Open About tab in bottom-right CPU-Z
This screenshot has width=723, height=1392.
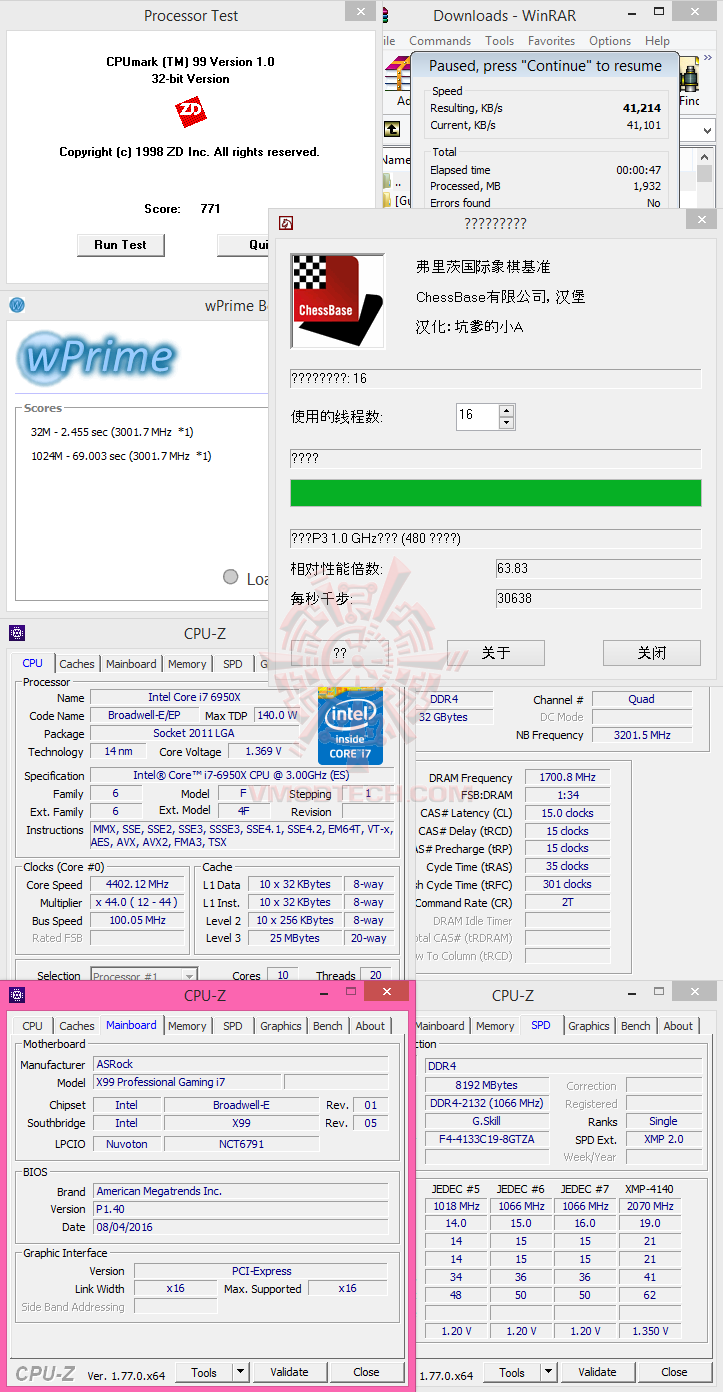[x=678, y=1026]
